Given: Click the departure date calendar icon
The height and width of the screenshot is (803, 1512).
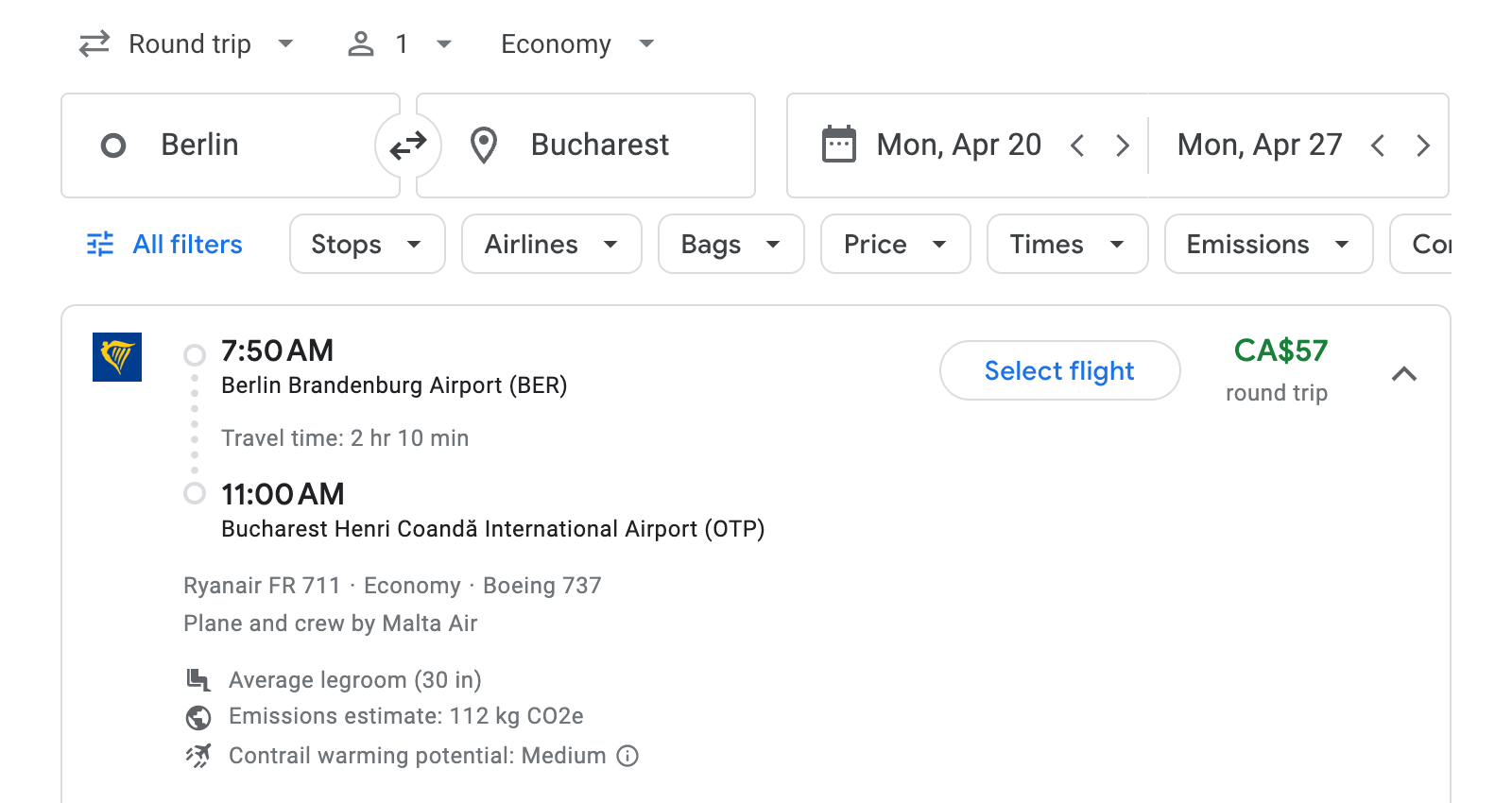Looking at the screenshot, I should (837, 144).
